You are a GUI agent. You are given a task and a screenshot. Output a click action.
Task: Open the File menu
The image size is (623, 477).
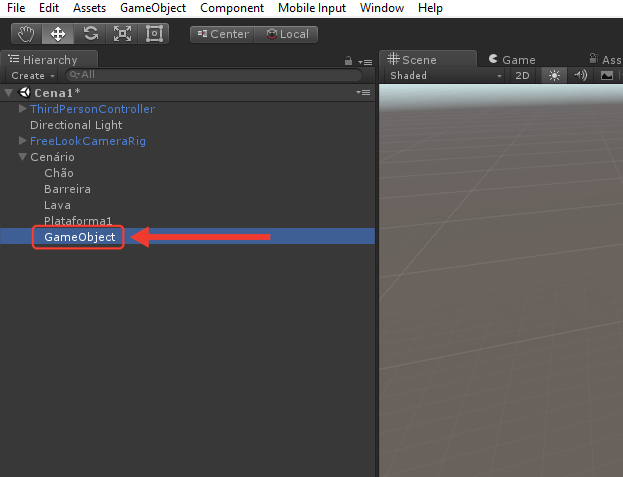[x=16, y=8]
